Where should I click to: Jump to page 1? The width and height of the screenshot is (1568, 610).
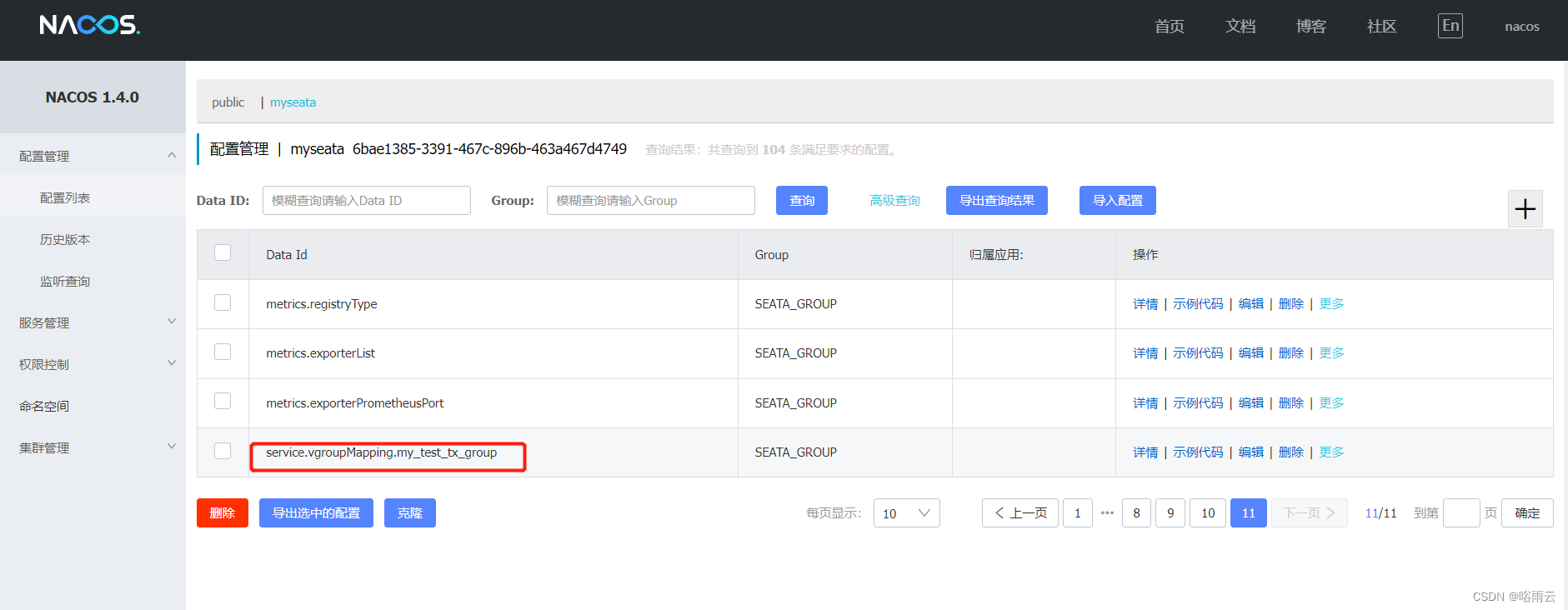(x=1078, y=513)
